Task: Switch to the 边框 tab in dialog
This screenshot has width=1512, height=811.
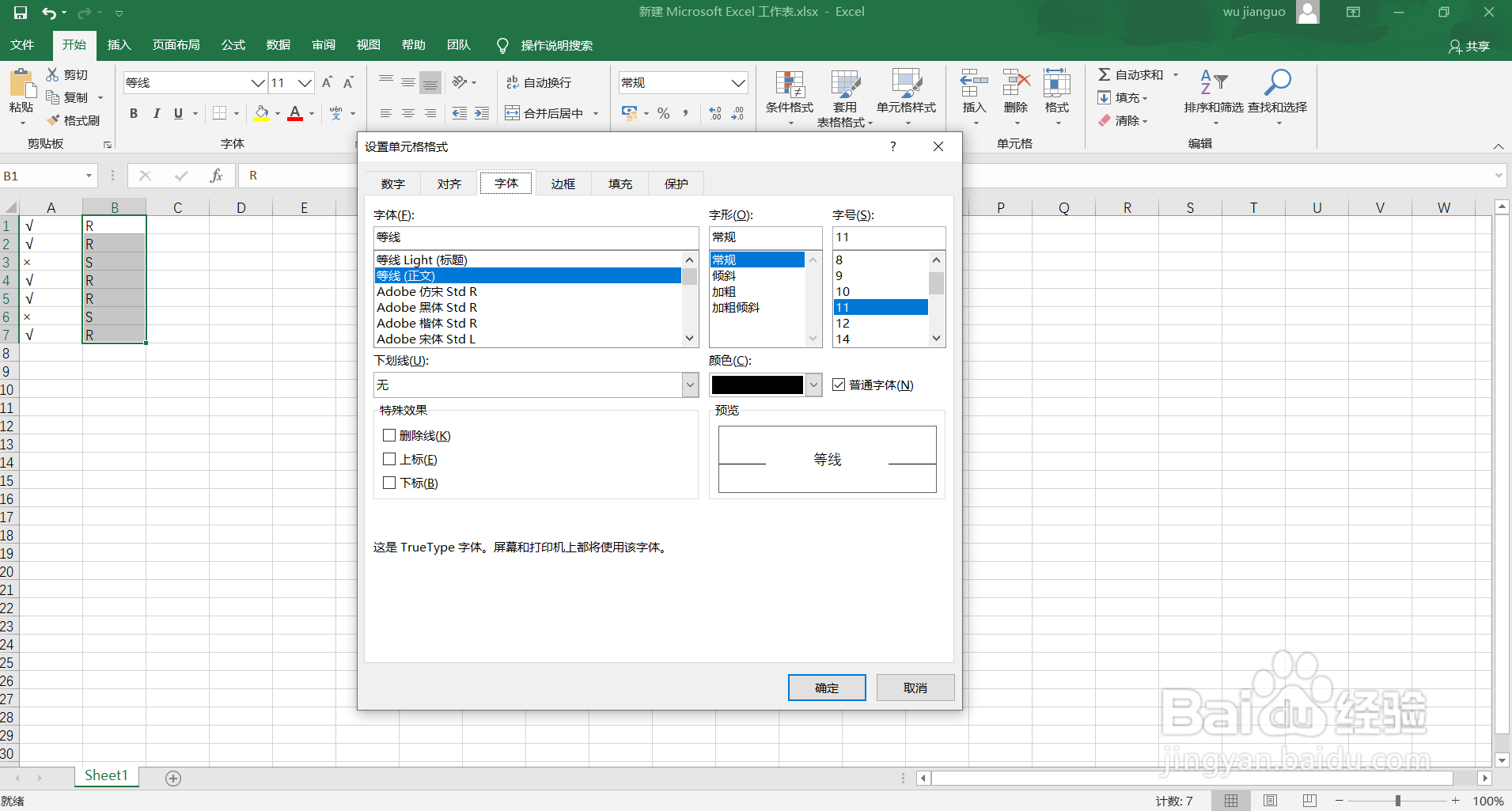Action: point(563,183)
